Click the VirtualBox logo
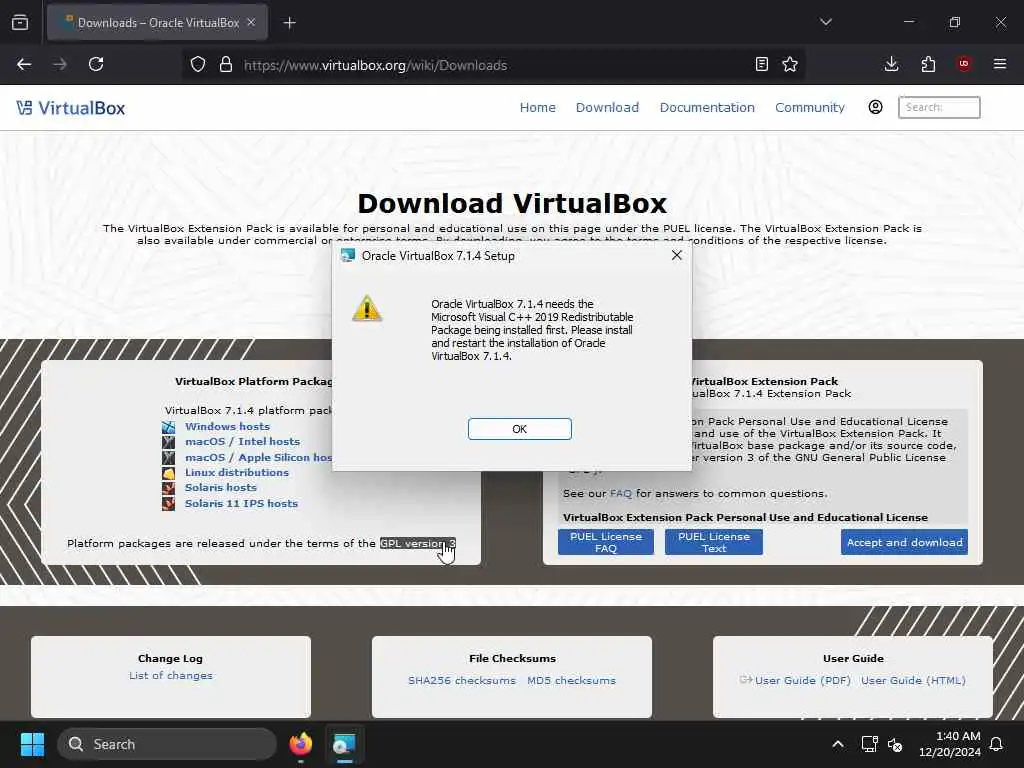This screenshot has width=1024, height=768. (x=71, y=108)
